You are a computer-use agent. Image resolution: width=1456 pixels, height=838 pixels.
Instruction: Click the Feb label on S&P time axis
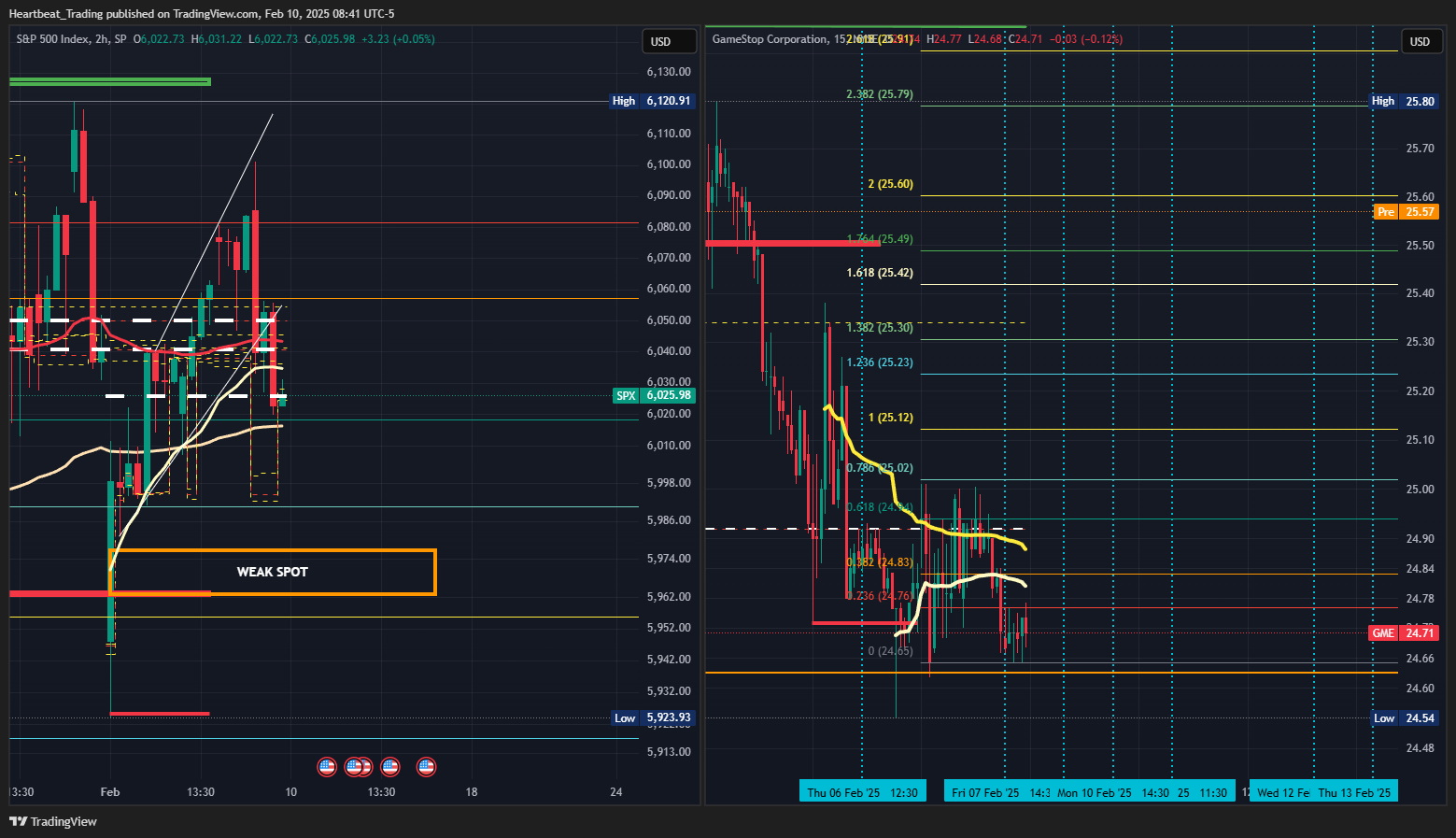pos(110,792)
